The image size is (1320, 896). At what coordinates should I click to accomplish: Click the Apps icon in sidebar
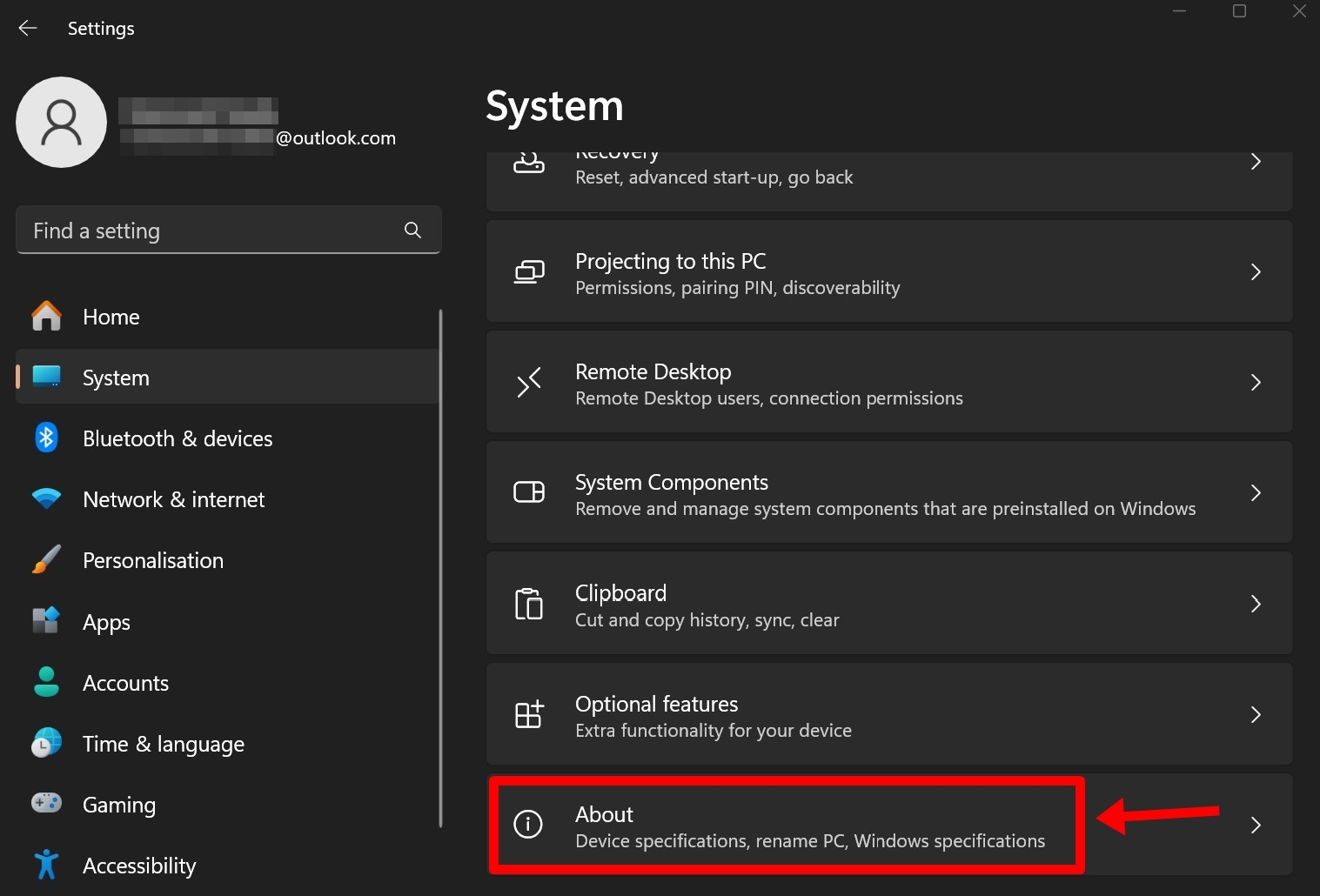coord(46,620)
